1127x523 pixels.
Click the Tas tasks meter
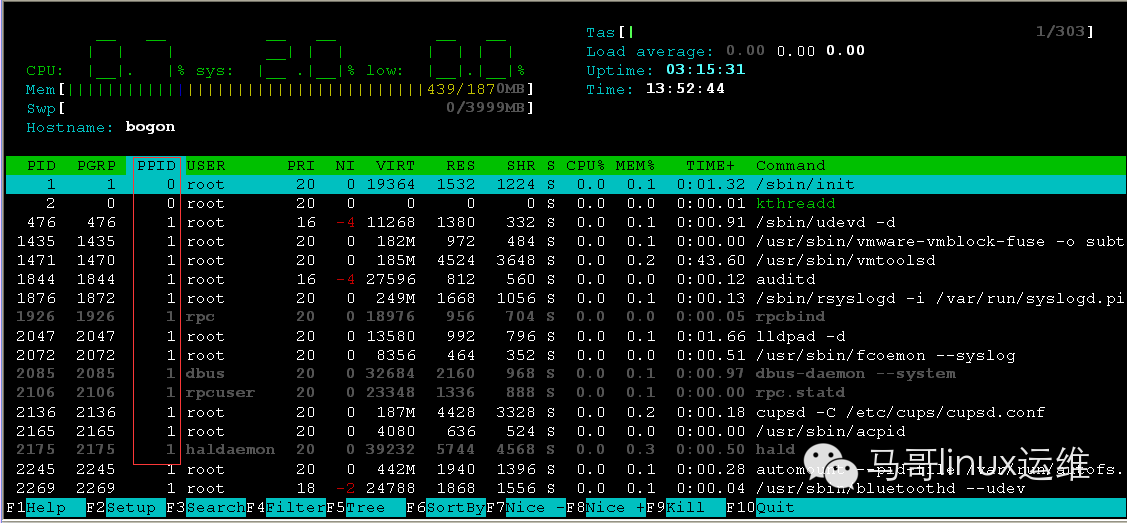(840, 32)
